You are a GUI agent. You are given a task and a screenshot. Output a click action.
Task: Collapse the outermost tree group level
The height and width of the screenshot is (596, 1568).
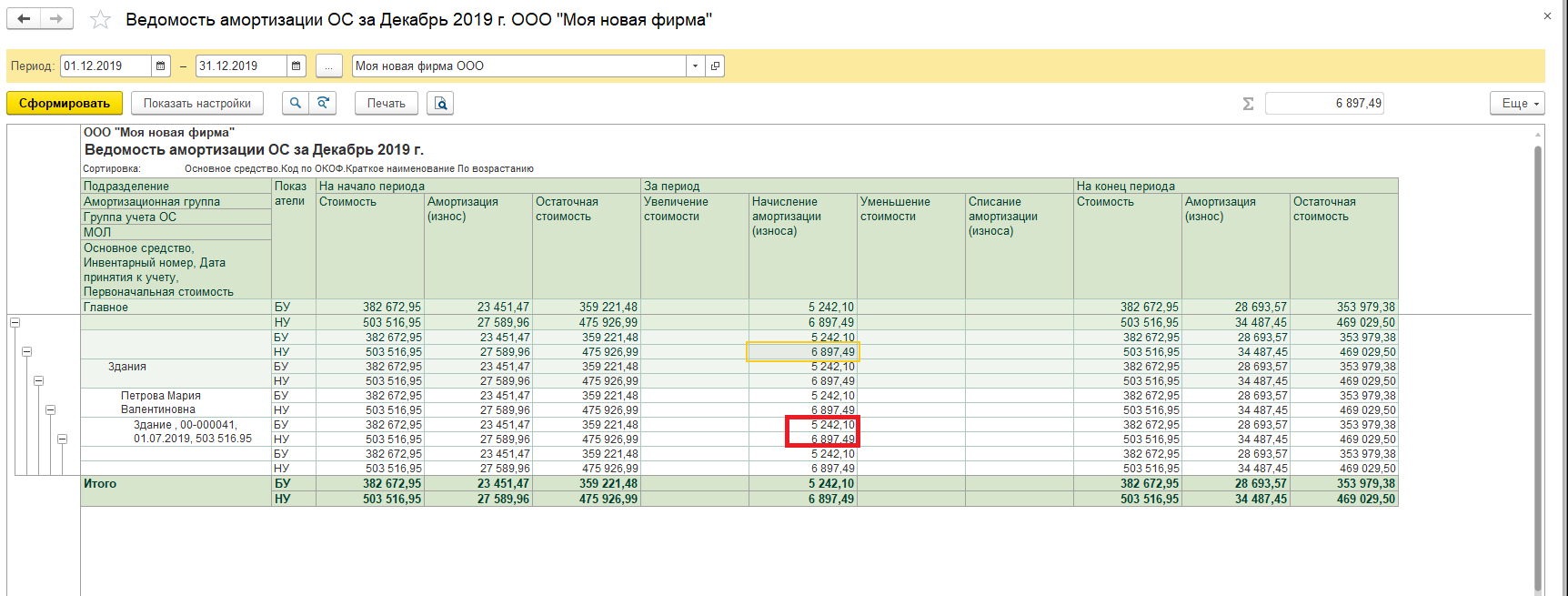(15, 322)
